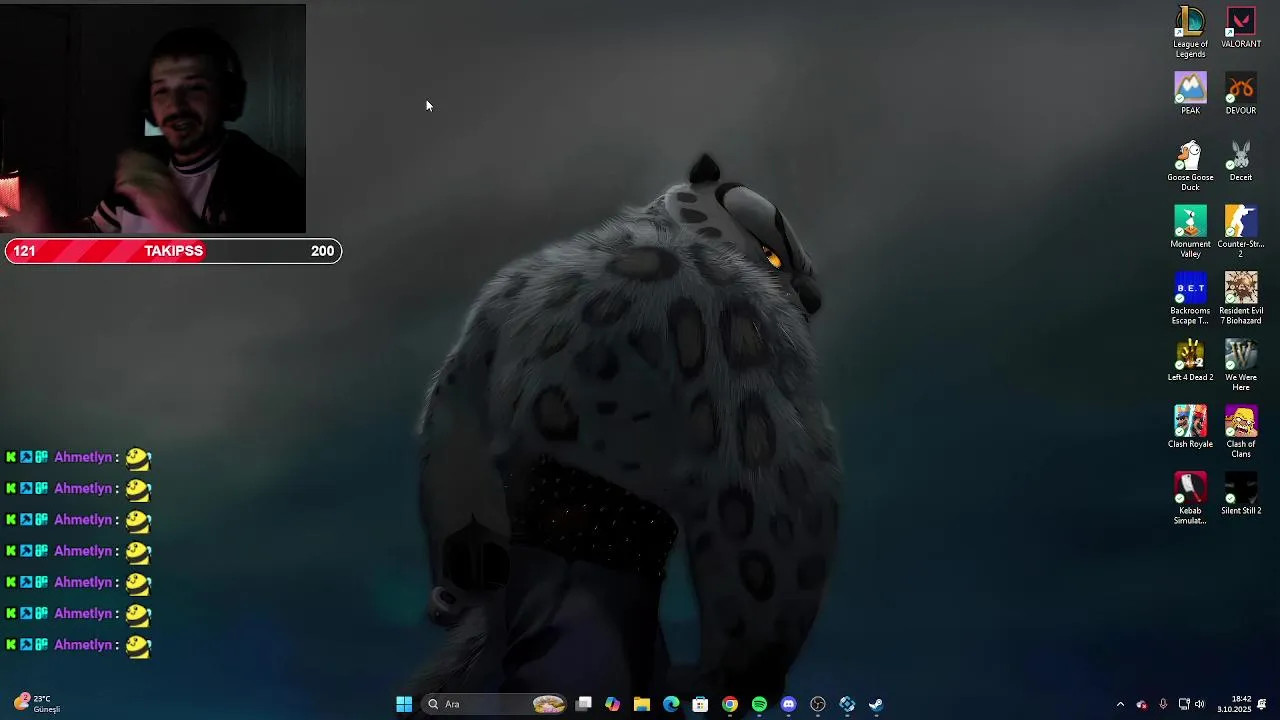Open File Explorer from the taskbar

(642, 704)
